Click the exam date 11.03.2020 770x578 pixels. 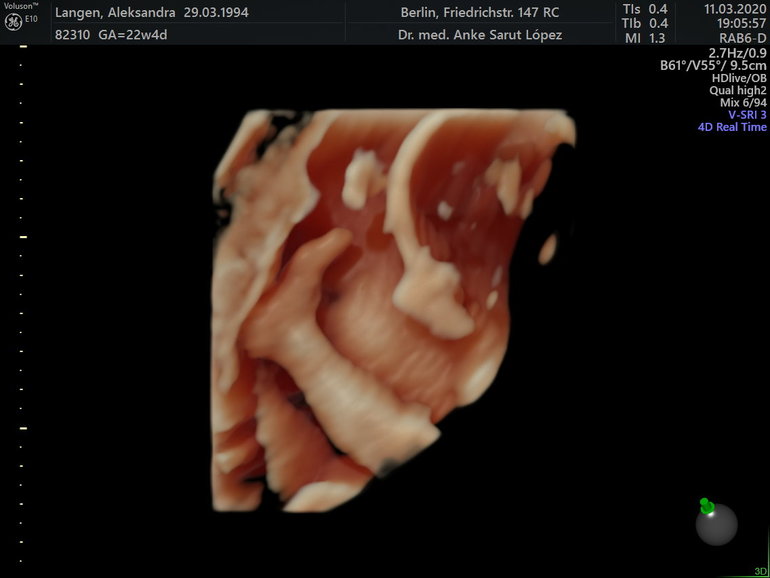point(735,9)
